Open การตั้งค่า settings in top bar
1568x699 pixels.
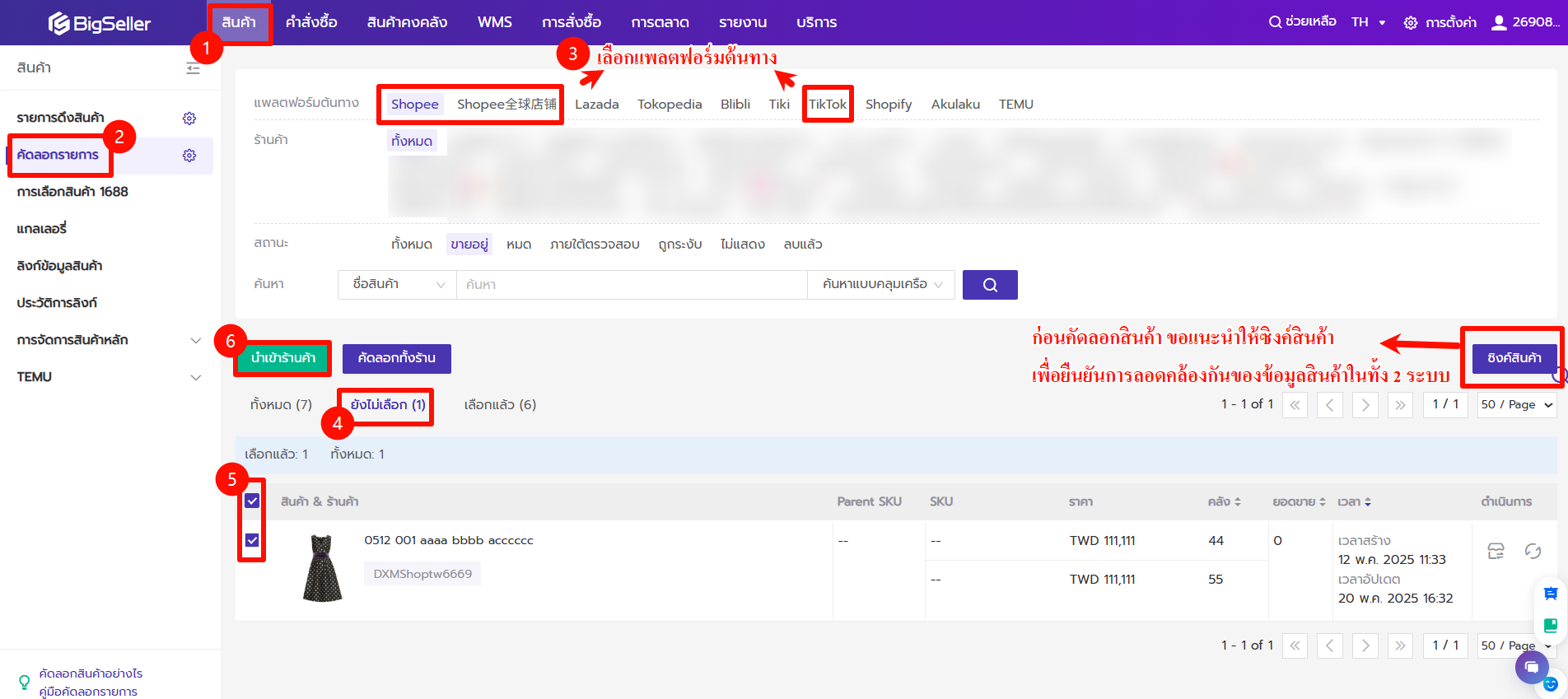click(1440, 22)
